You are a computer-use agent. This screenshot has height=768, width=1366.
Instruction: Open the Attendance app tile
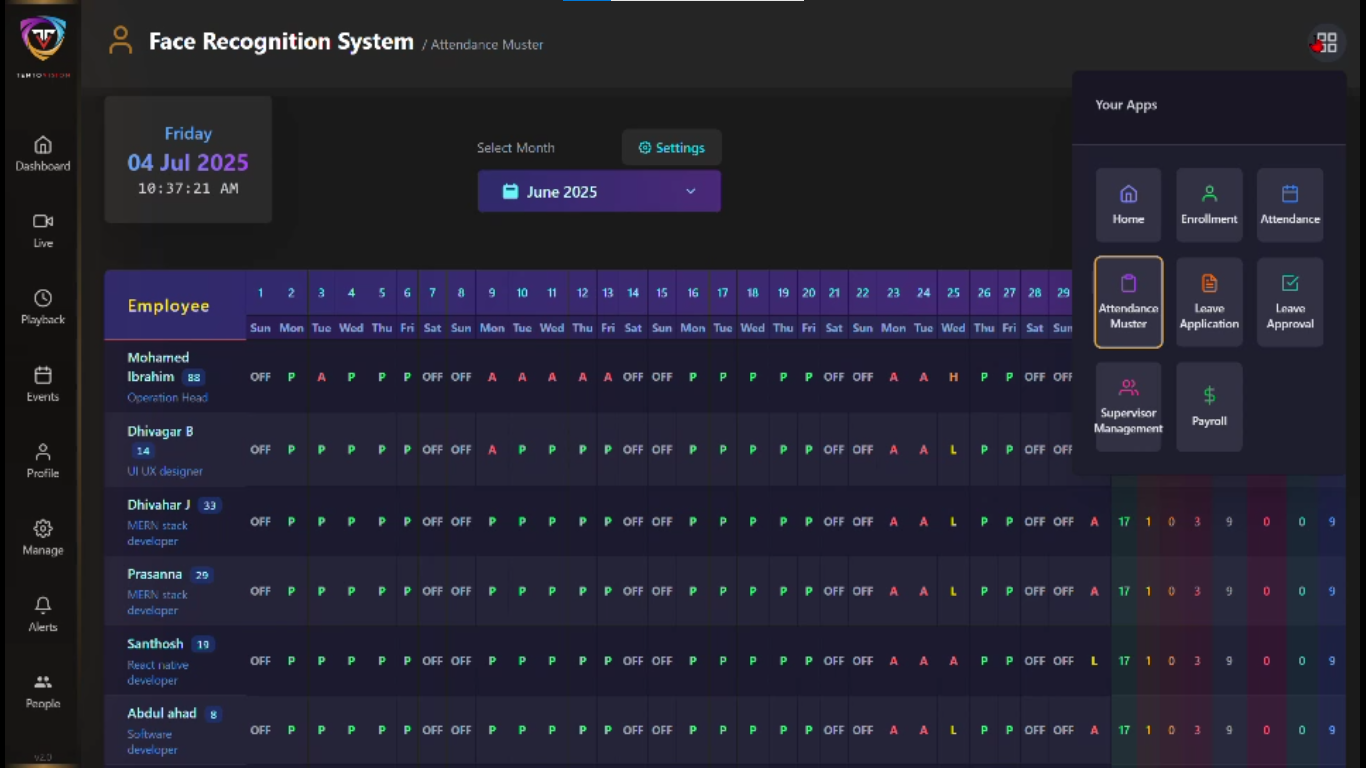coord(1290,204)
